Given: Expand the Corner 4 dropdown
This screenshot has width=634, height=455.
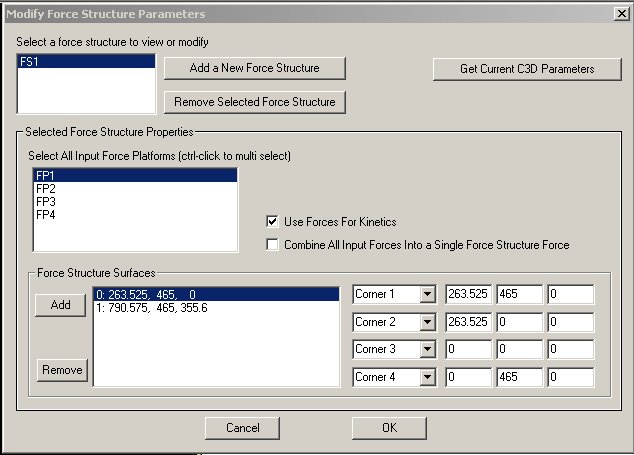Looking at the screenshot, I should point(429,379).
